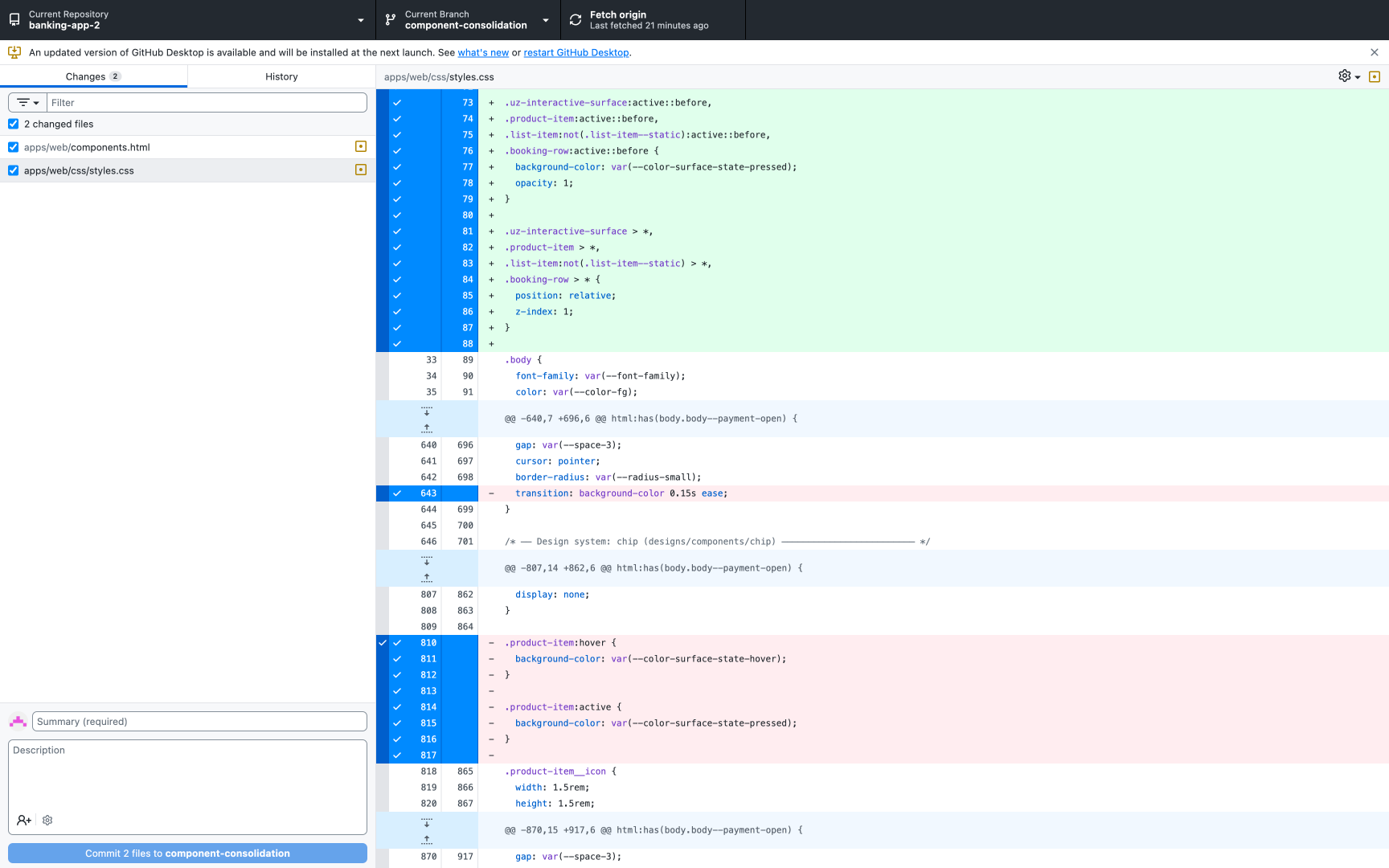Toggle selection of added line 85
Image resolution: width=1389 pixels, height=868 pixels.
pos(434,296)
